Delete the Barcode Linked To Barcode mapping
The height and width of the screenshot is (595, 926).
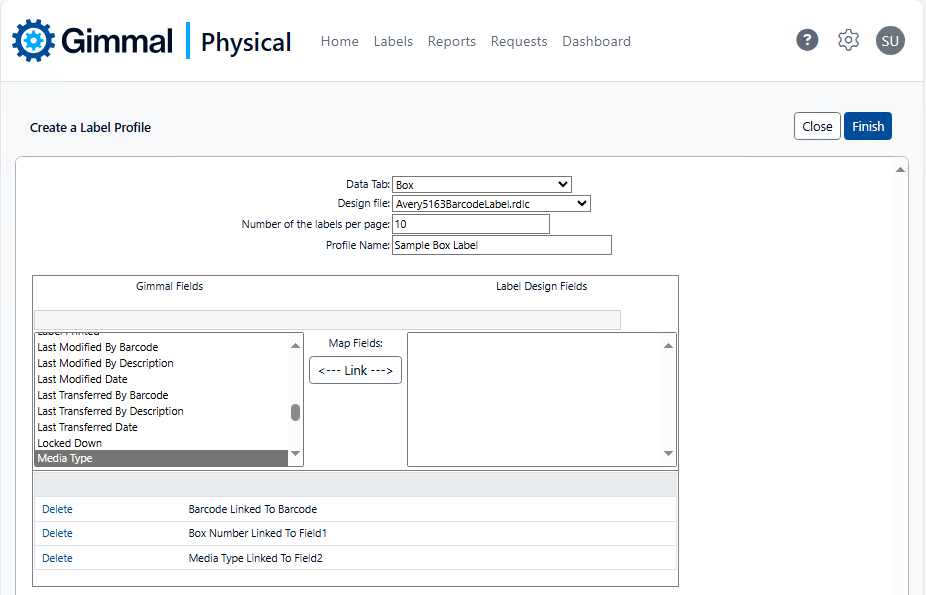pyautogui.click(x=57, y=509)
